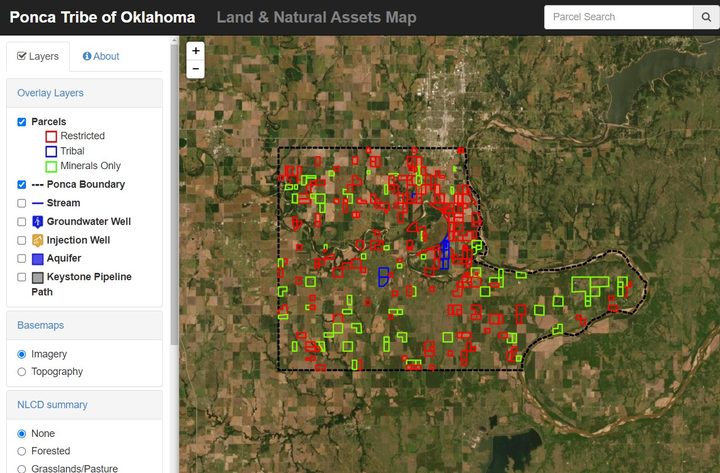Uncheck the Ponca Boundary checkbox
The image size is (720, 473).
[22, 185]
